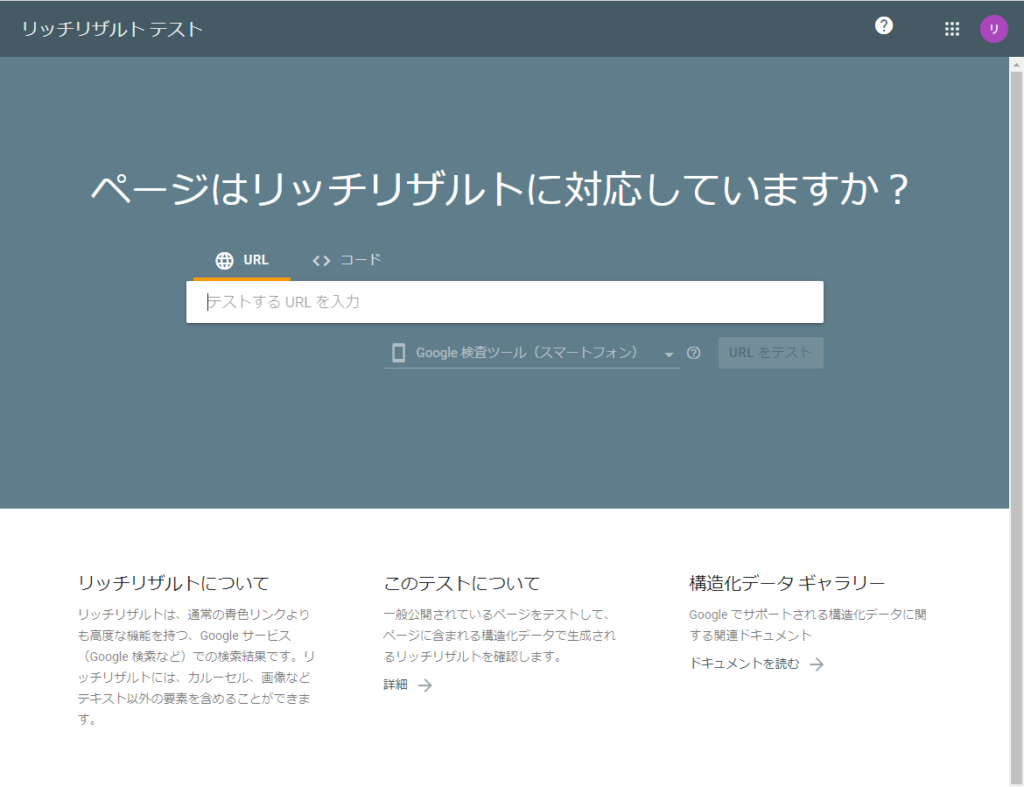Click the smartphone icon beside Google 検査ツール
Image resolution: width=1024 pixels, height=787 pixels.
[x=398, y=353]
